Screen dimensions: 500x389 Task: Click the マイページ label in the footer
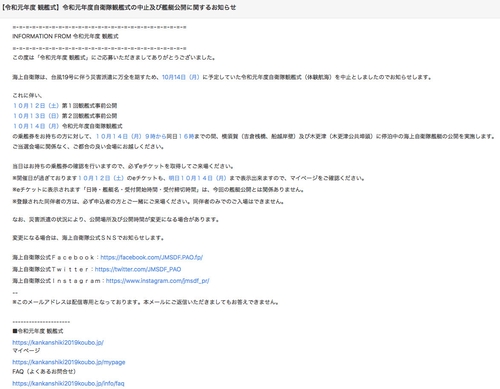pyautogui.click(x=26, y=350)
